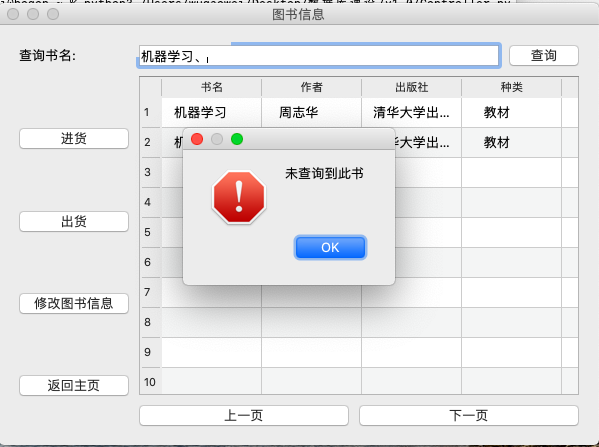Click the table's top-left corner select-all cell
This screenshot has height=447, width=599.
point(151,87)
